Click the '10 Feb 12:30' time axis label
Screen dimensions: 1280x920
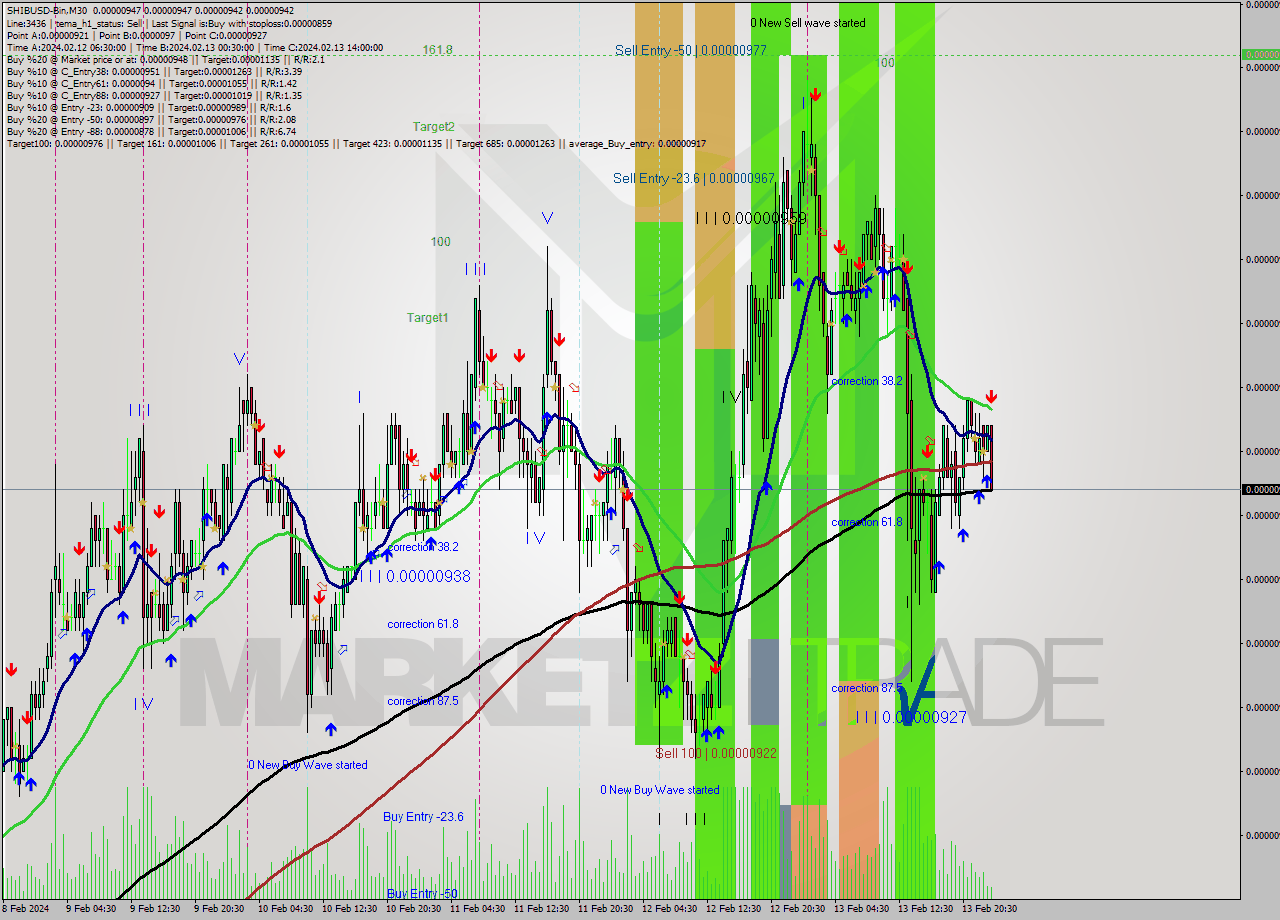coord(349,909)
